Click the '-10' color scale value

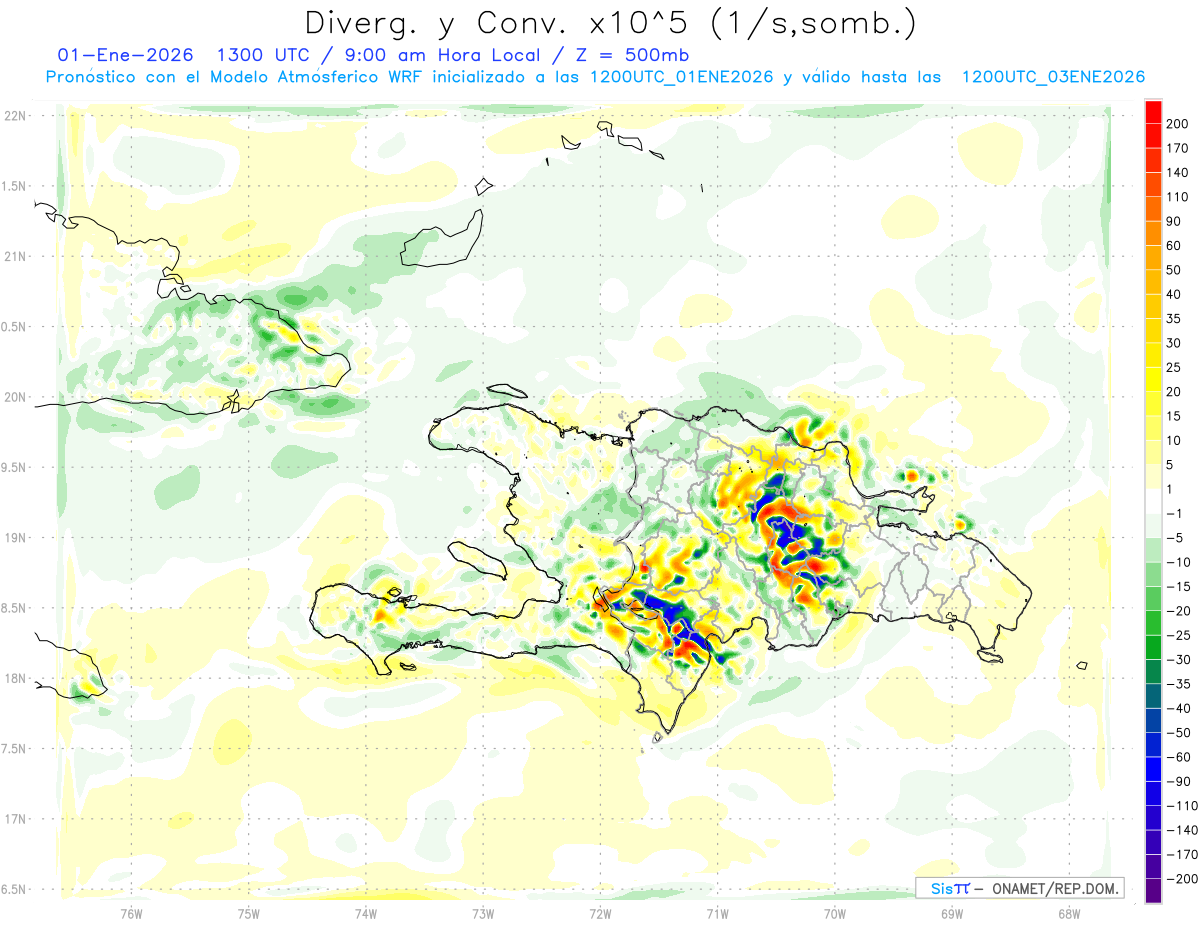pos(1178,562)
